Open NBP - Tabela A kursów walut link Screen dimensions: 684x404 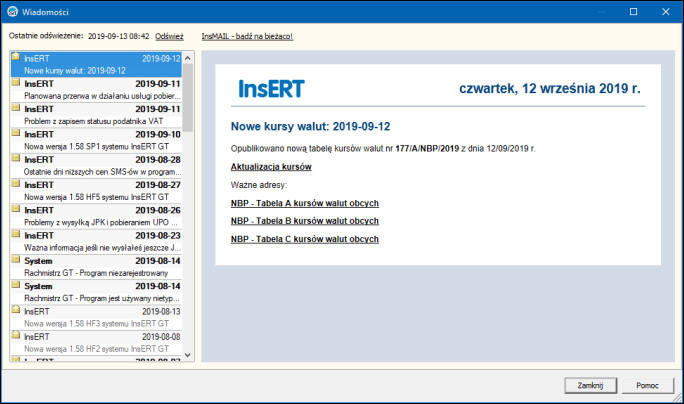pyautogui.click(x=304, y=203)
